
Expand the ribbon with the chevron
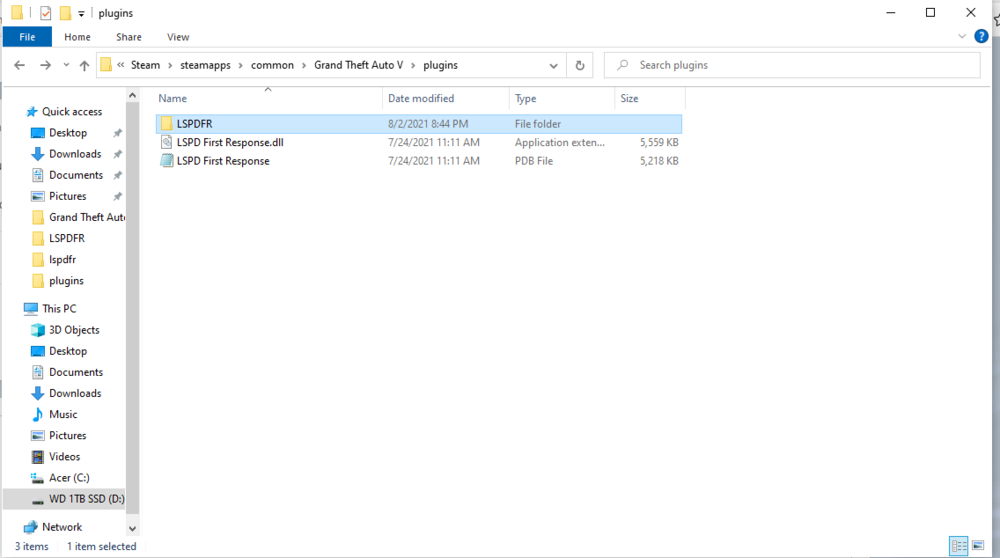(962, 36)
